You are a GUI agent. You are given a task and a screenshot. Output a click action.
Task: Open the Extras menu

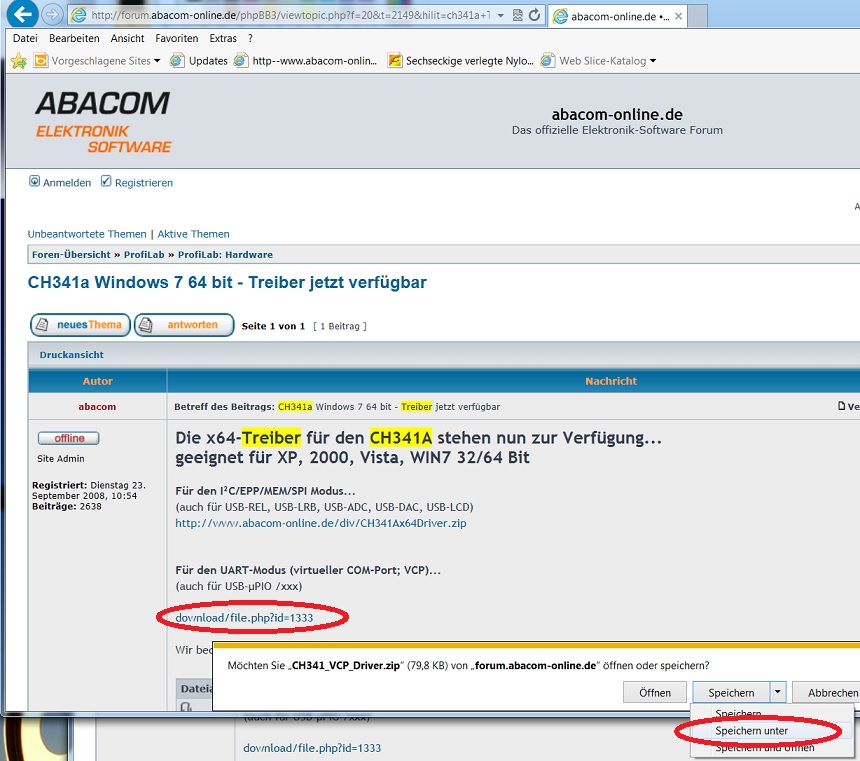pyautogui.click(x=223, y=38)
